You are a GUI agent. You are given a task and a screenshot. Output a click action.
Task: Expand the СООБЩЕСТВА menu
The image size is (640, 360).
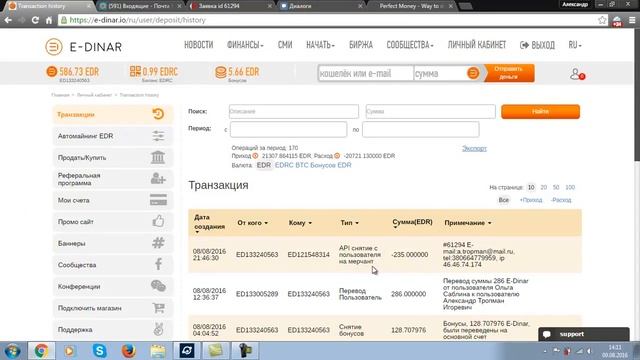(x=410, y=45)
